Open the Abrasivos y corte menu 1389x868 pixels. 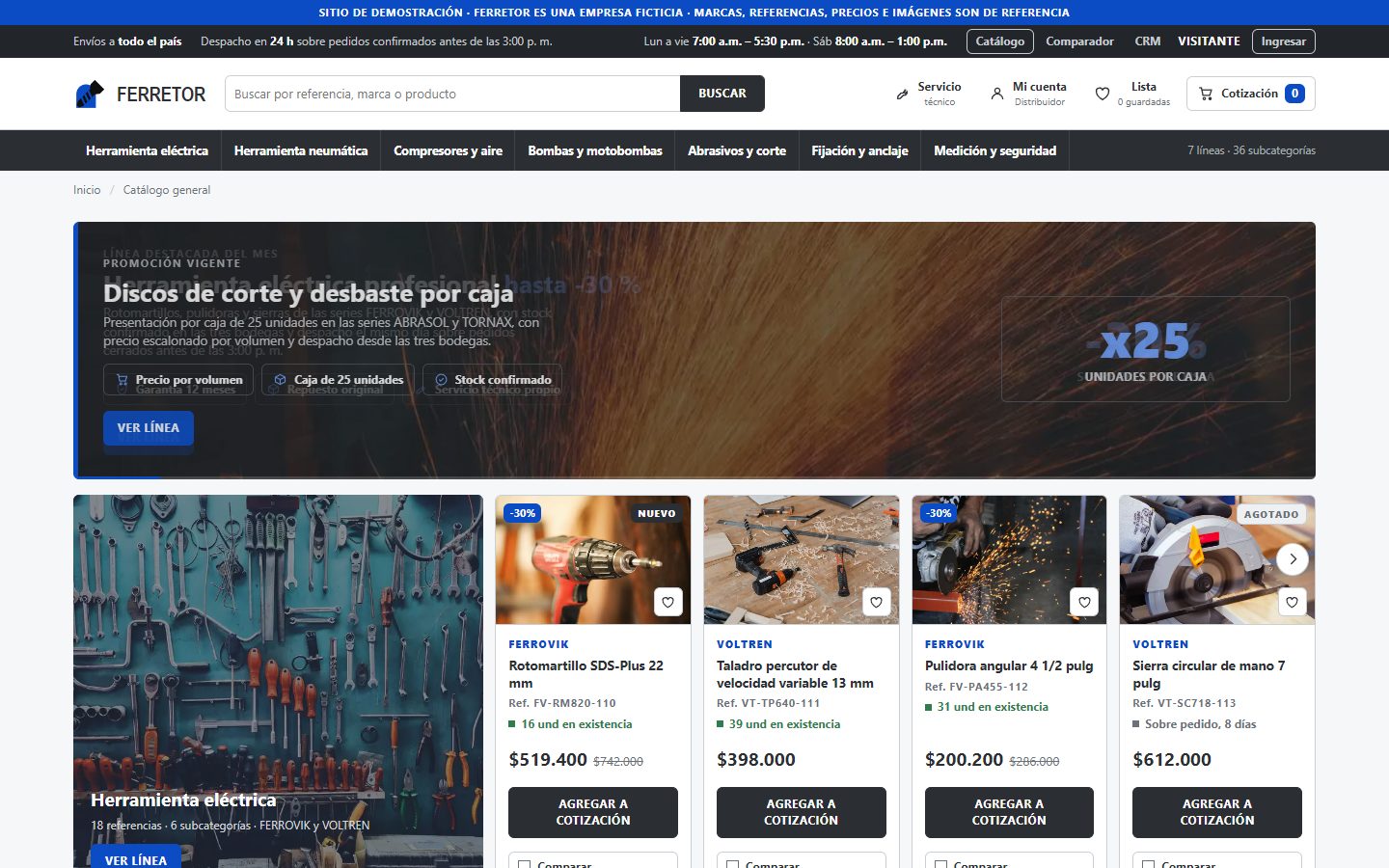coord(737,150)
